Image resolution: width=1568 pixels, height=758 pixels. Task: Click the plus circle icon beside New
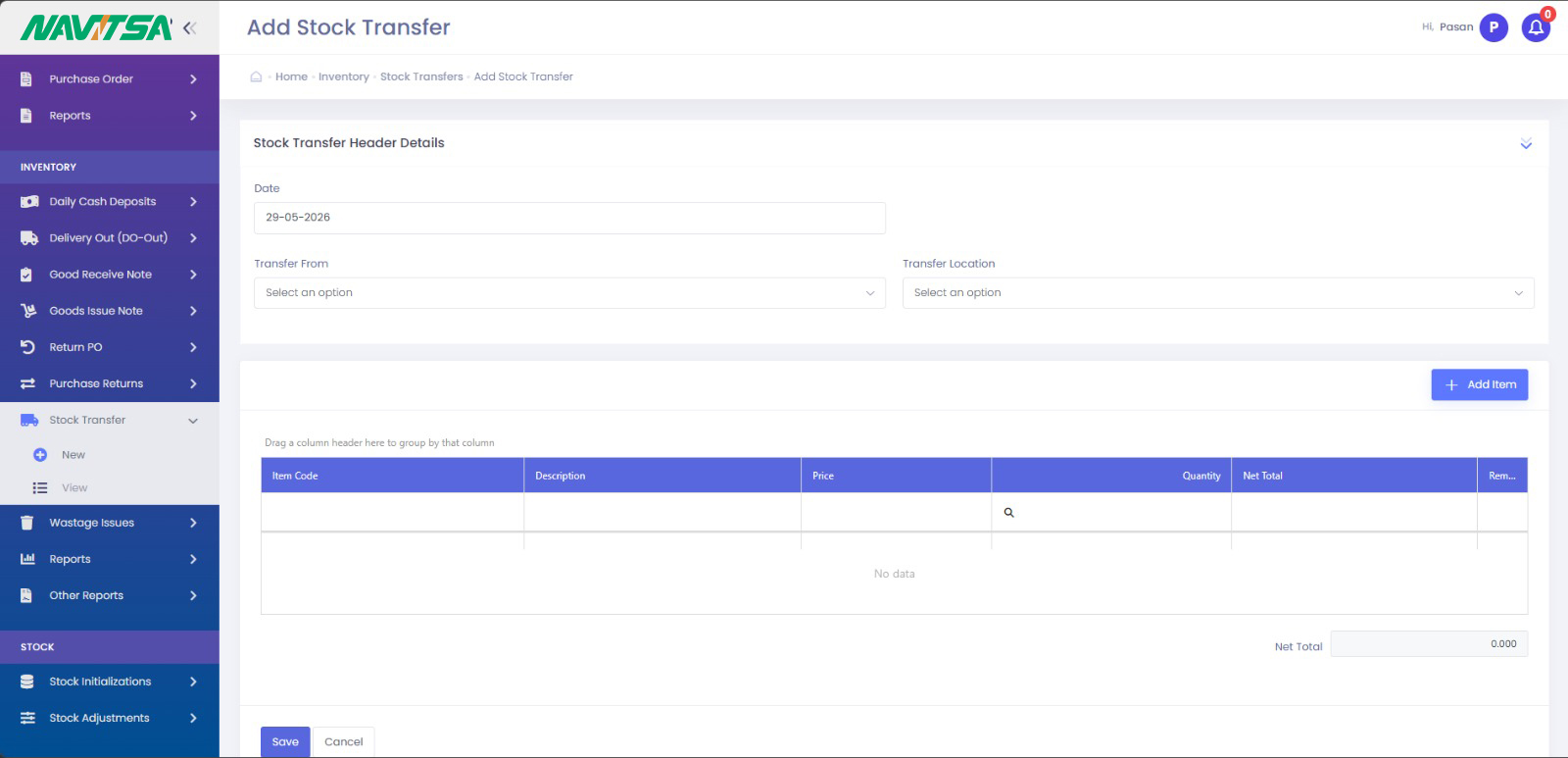[x=40, y=455]
